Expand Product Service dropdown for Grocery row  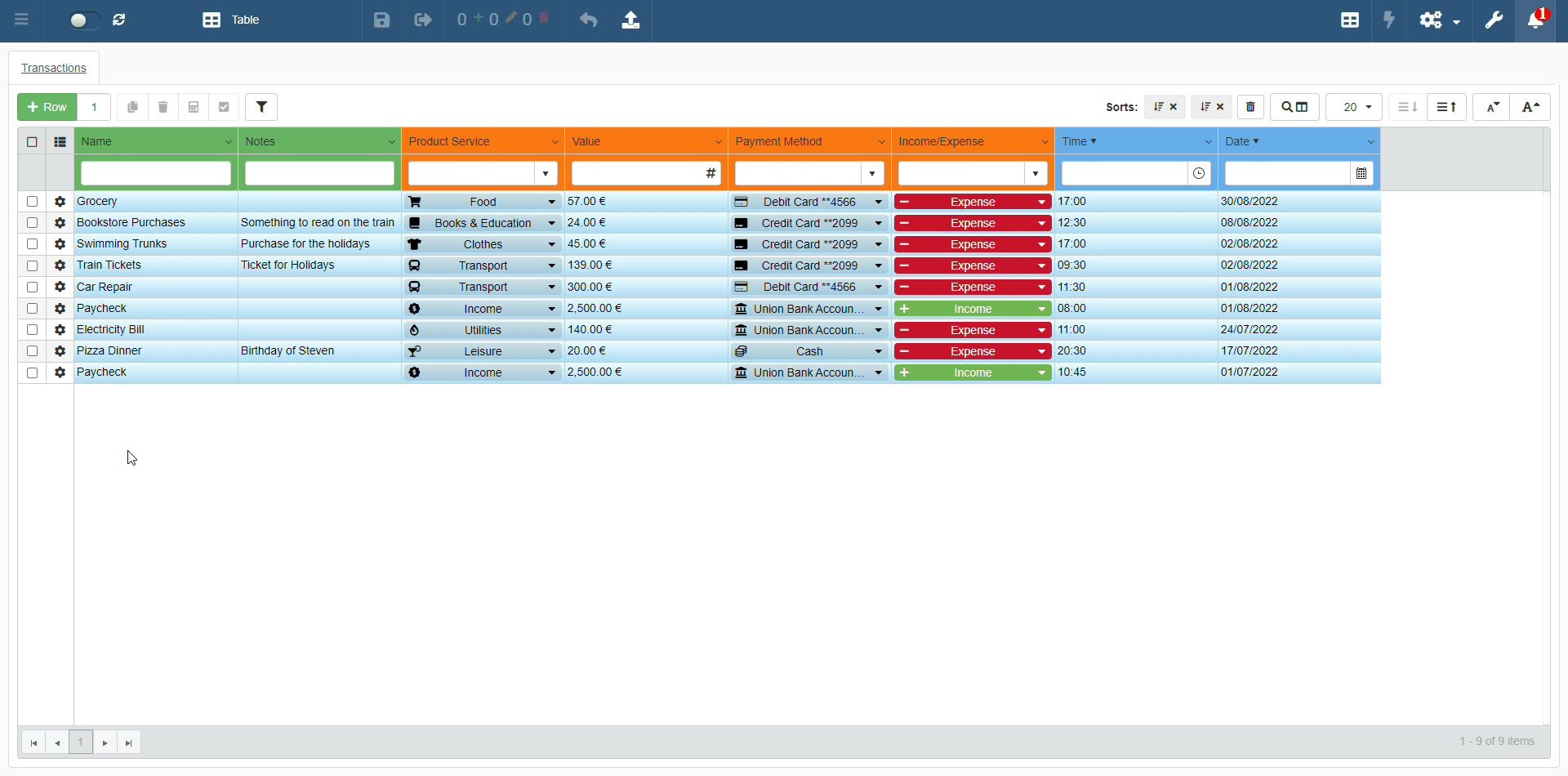point(551,202)
